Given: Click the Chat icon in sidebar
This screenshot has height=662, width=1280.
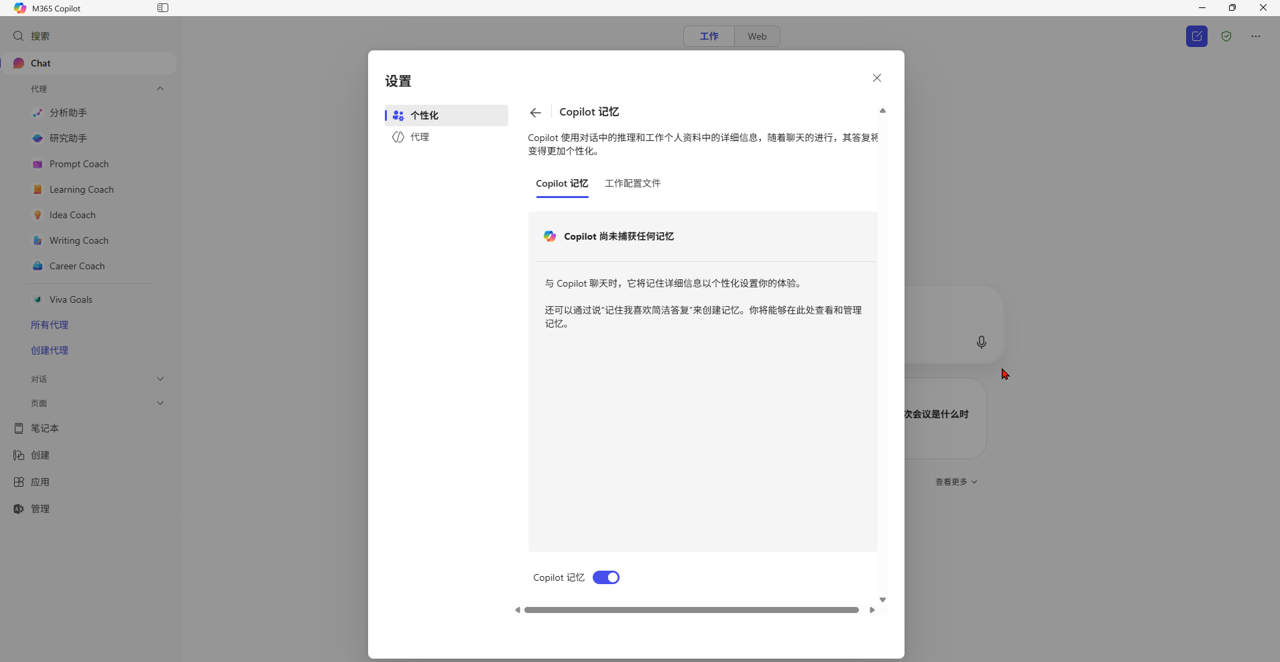Looking at the screenshot, I should (18, 63).
